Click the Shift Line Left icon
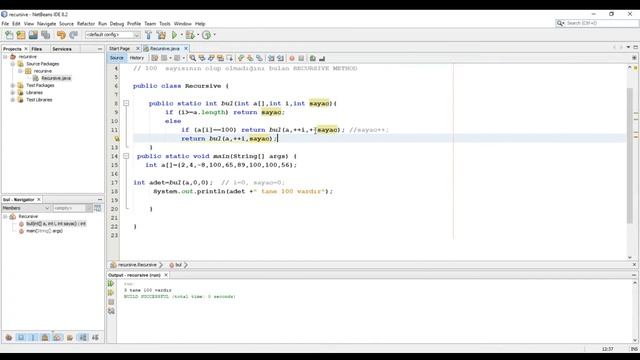Screen dimensions: 640x360 coord(271,58)
